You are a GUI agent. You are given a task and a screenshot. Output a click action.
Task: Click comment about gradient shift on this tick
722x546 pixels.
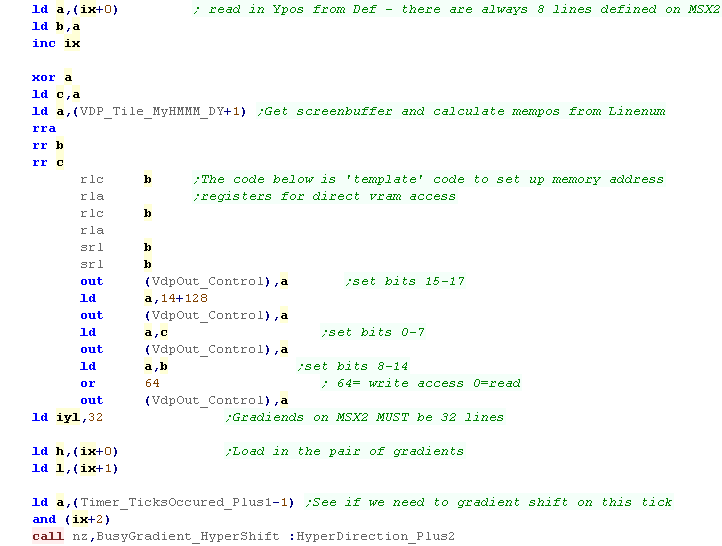point(489,502)
